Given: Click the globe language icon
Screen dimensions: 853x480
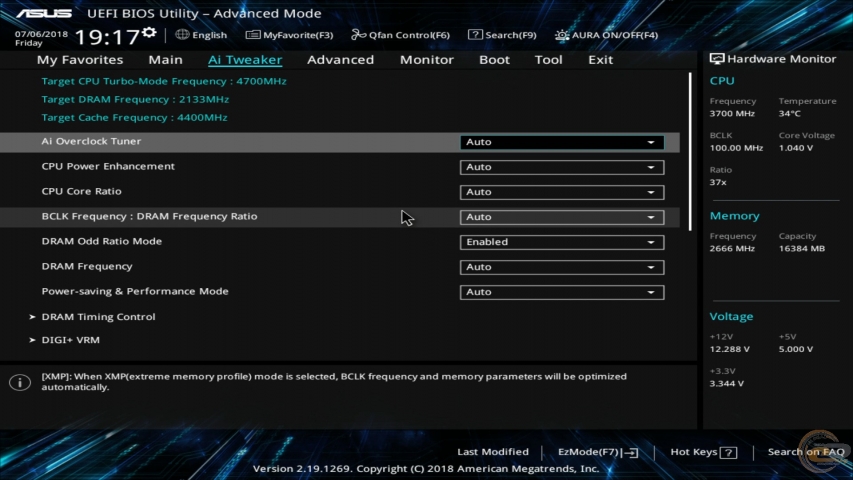Looking at the screenshot, I should point(182,35).
